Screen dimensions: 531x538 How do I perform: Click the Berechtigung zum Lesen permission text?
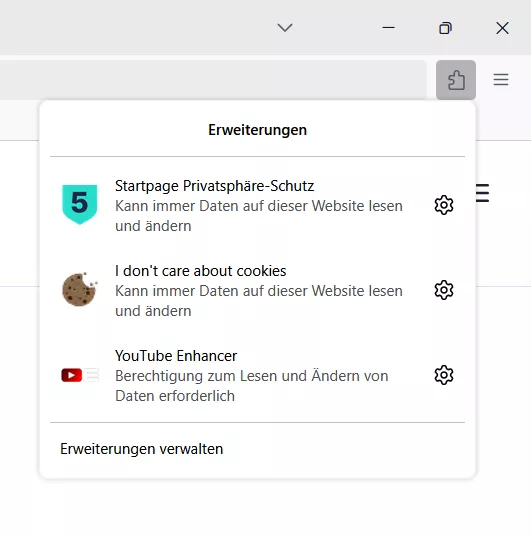click(251, 386)
